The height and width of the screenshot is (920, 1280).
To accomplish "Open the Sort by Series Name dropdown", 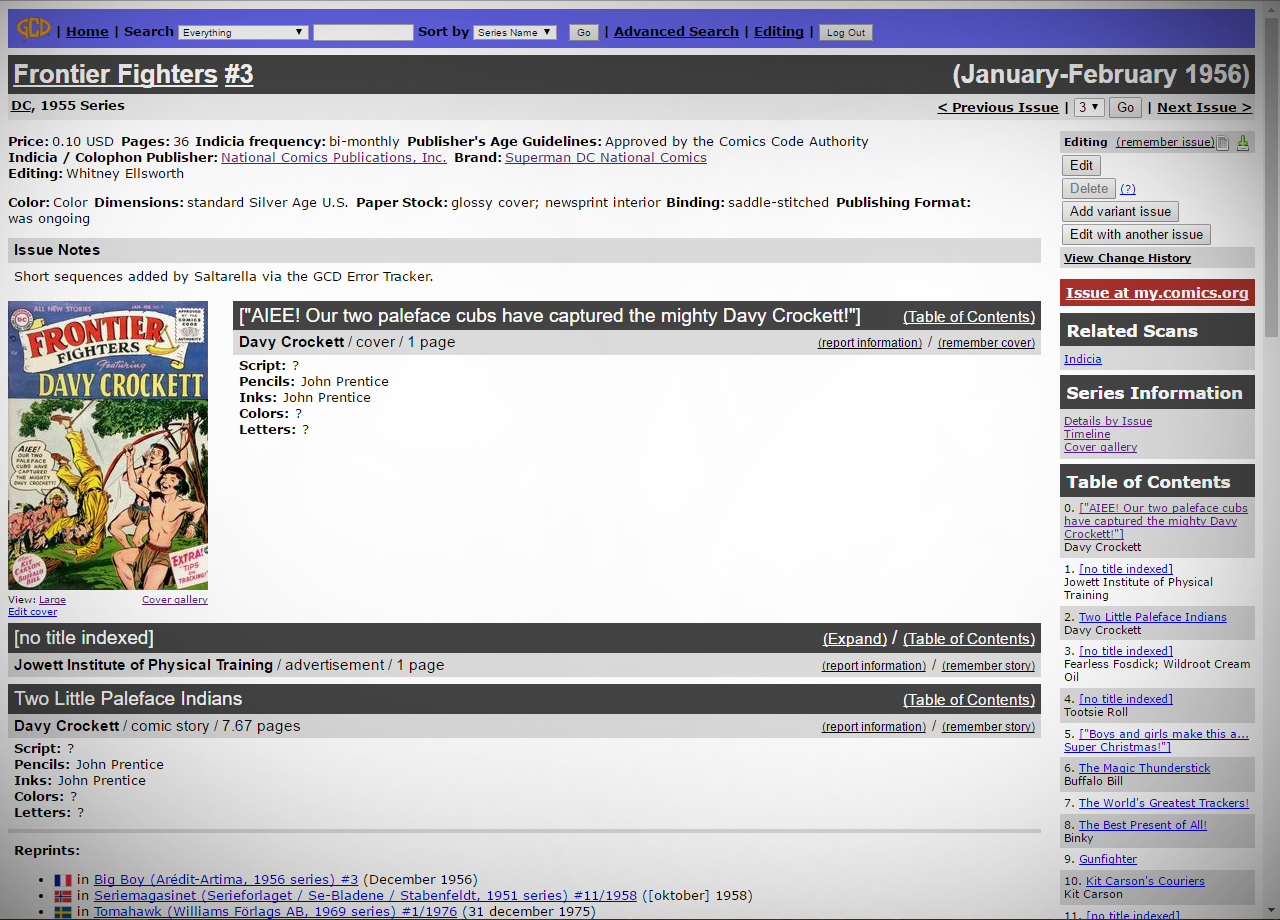I will point(515,32).
